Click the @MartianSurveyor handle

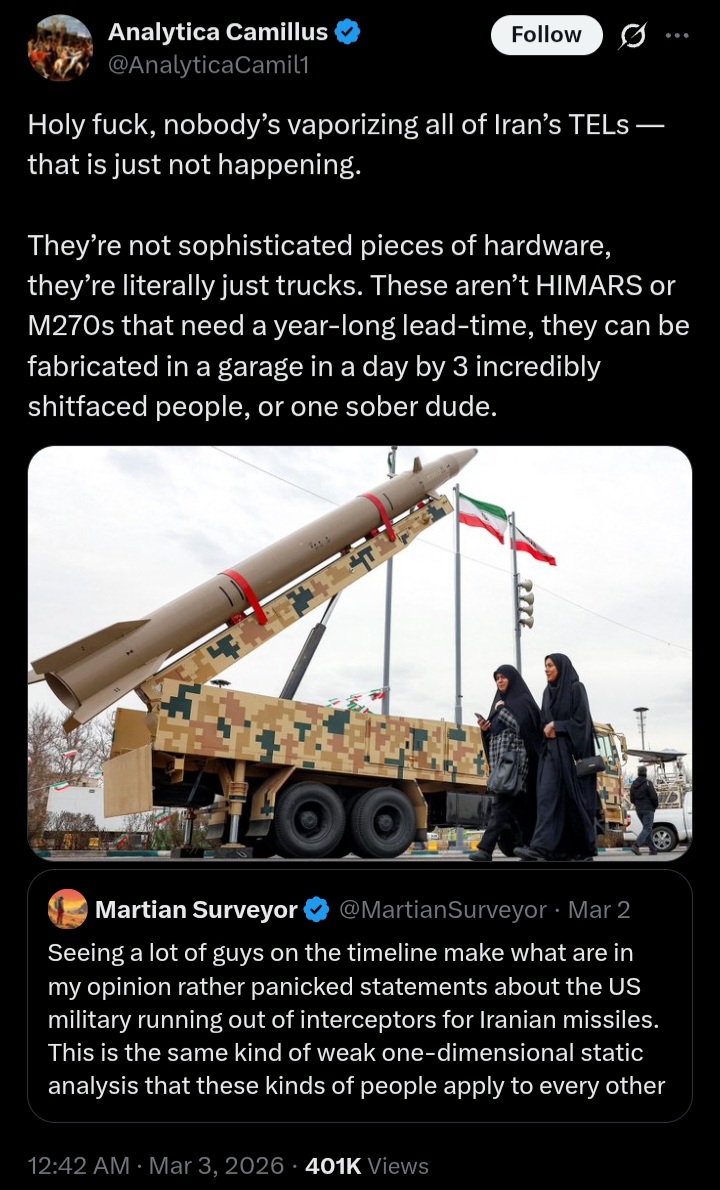point(442,909)
